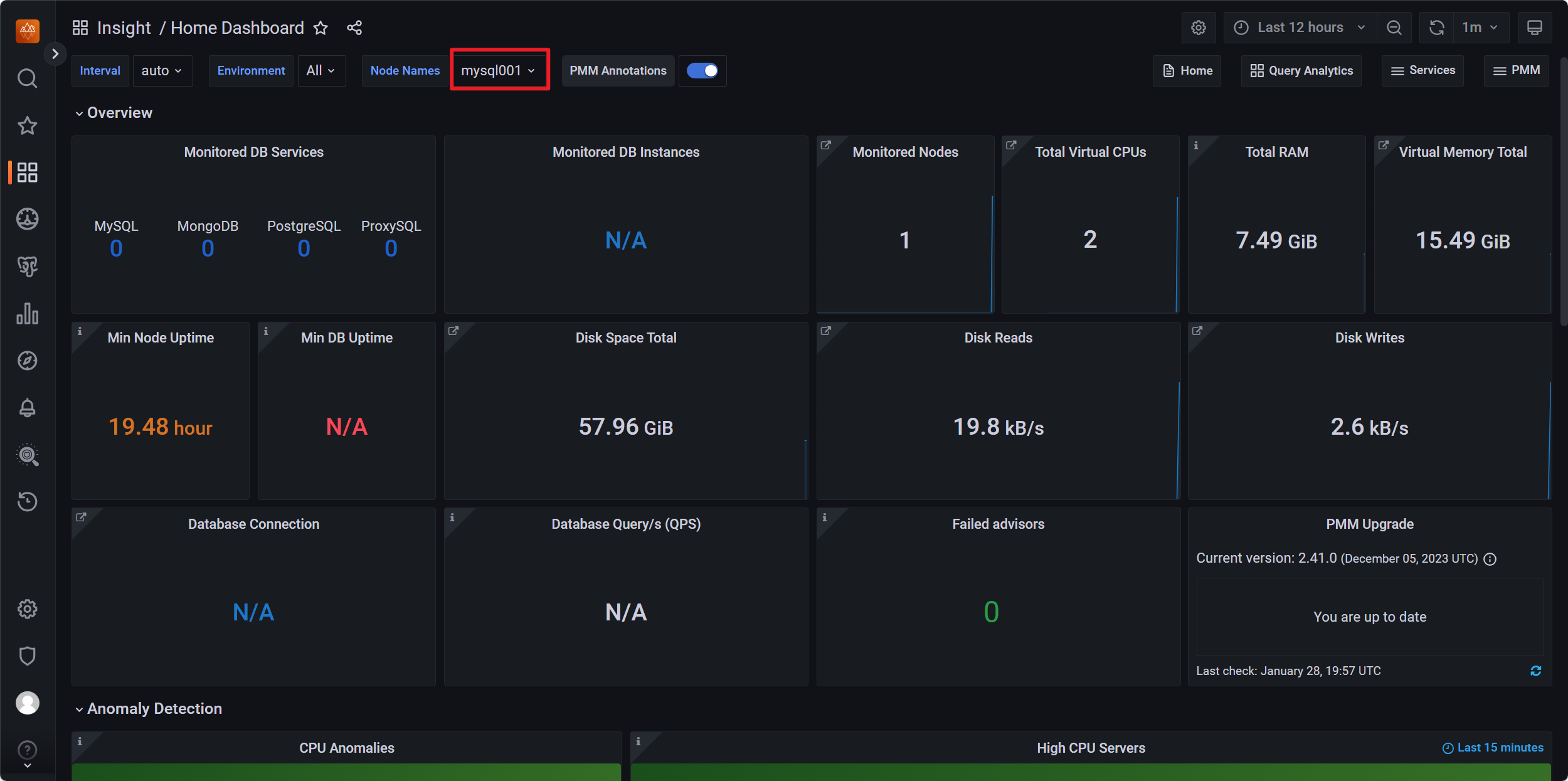Click the Home button
The height and width of the screenshot is (781, 1568).
tap(1187, 70)
